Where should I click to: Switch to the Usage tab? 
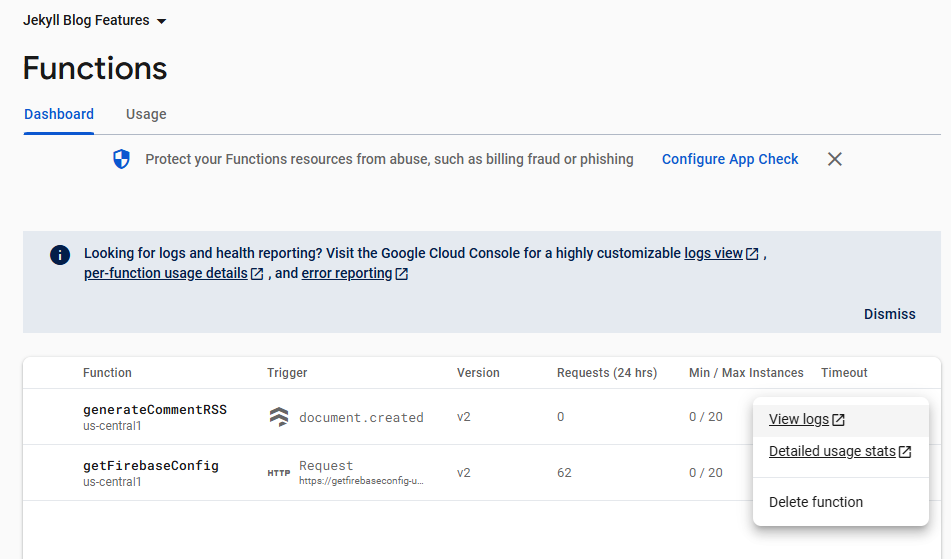146,114
